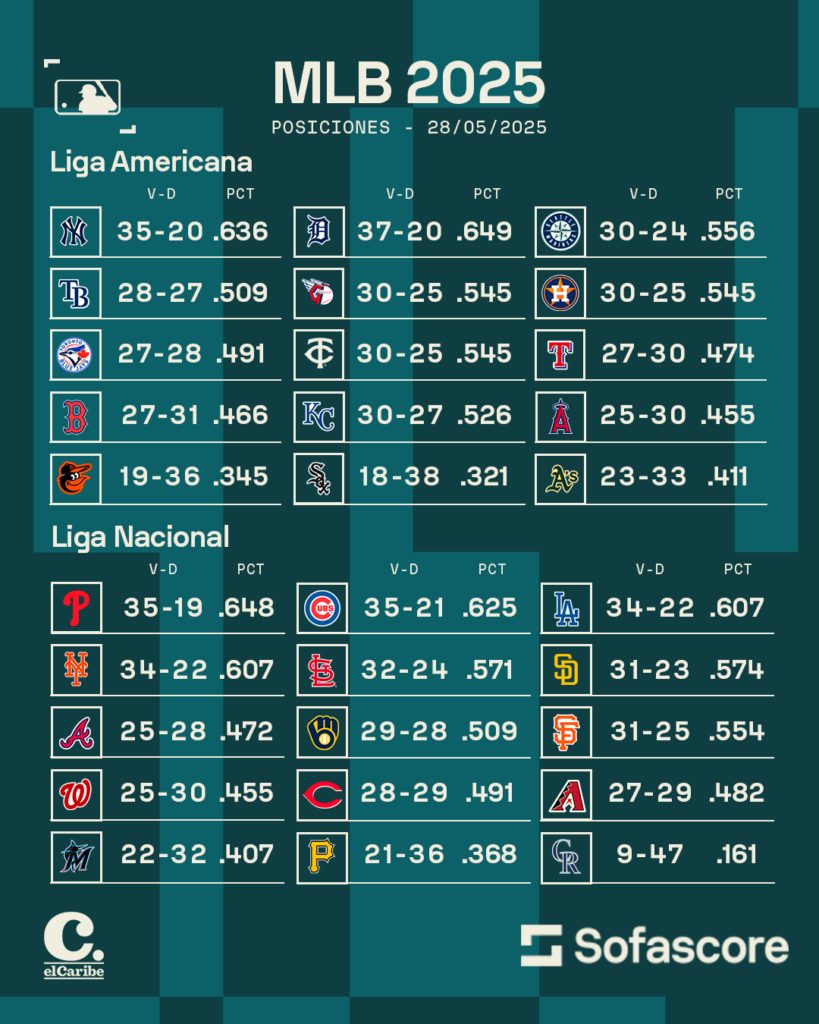Select the Liga Nacional heading
This screenshot has height=1024, width=819.
coord(140,537)
